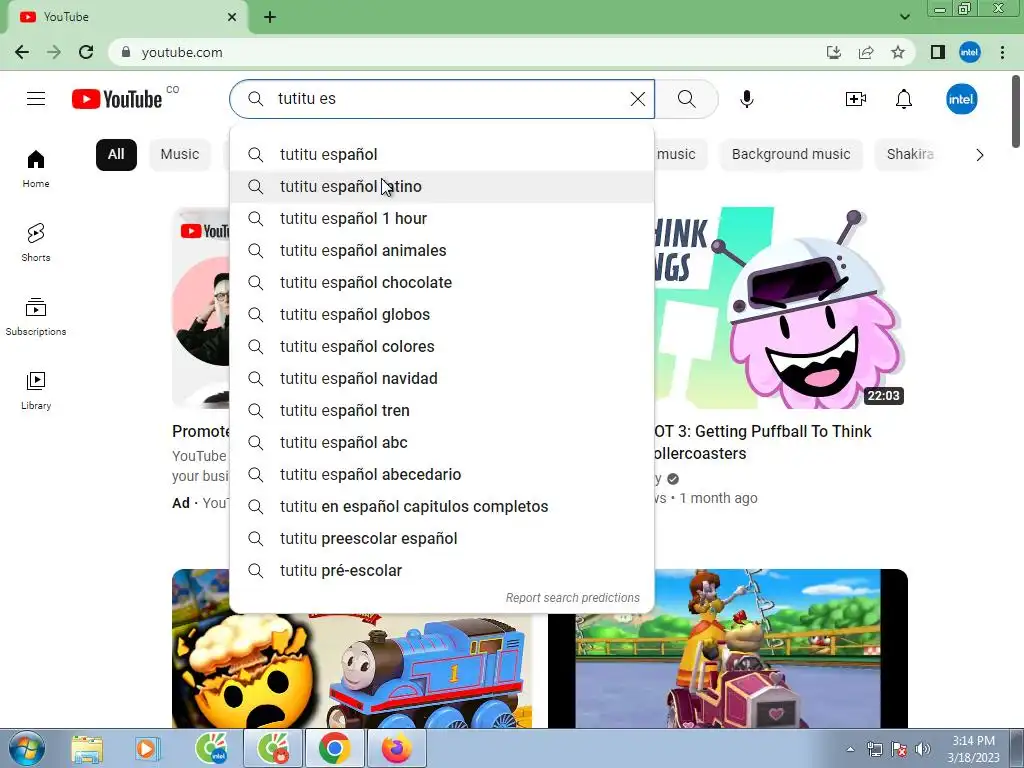Open File Explorer from the taskbar
Screen dimensions: 1024x768
pos(87,748)
